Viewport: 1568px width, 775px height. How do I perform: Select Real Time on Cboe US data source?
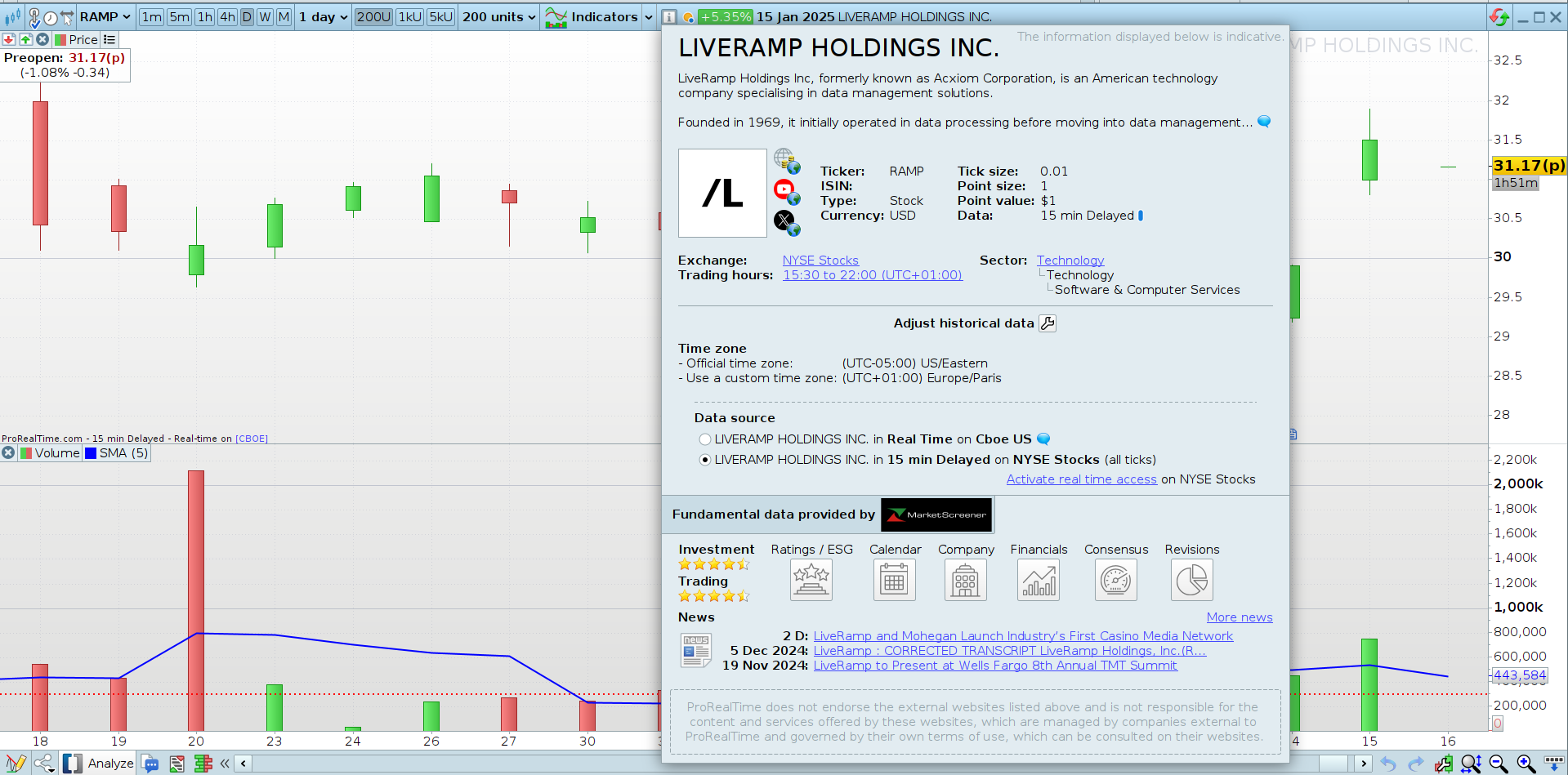[705, 439]
